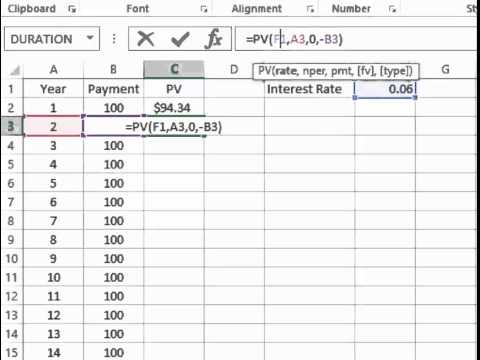Open the Font group dialog launcher

point(204,9)
